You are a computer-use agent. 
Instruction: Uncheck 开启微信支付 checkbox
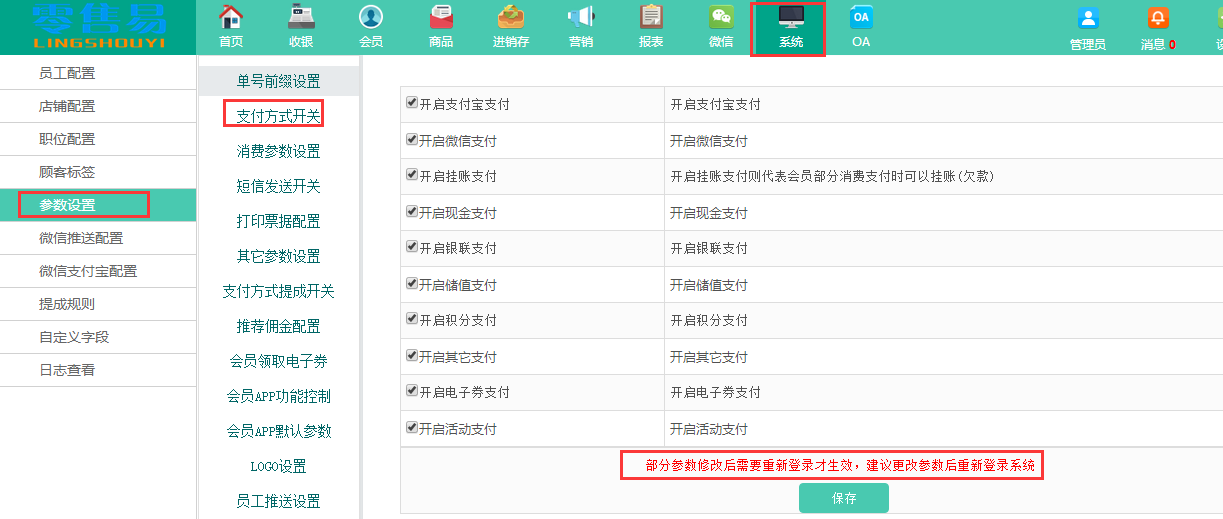tap(411, 139)
